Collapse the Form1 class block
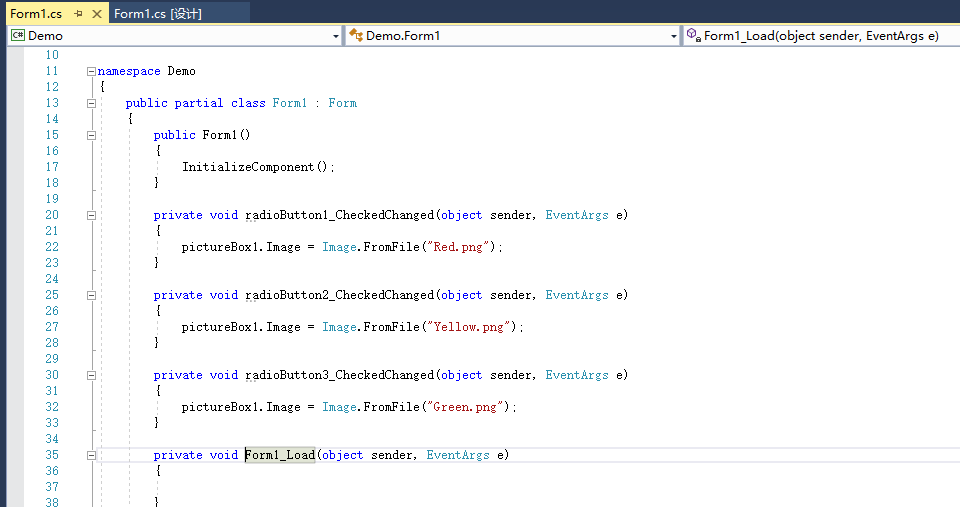 point(91,103)
